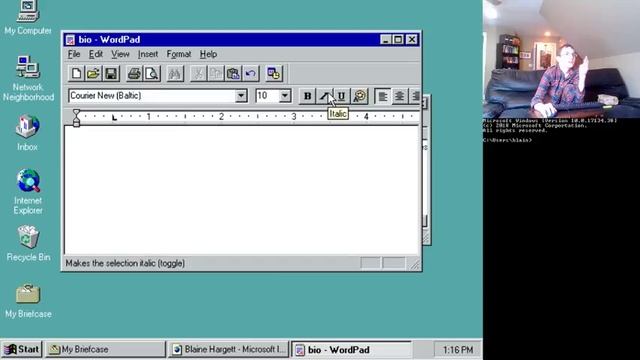Launch Find using the binoculars icon
The image size is (640, 360).
pyautogui.click(x=175, y=74)
